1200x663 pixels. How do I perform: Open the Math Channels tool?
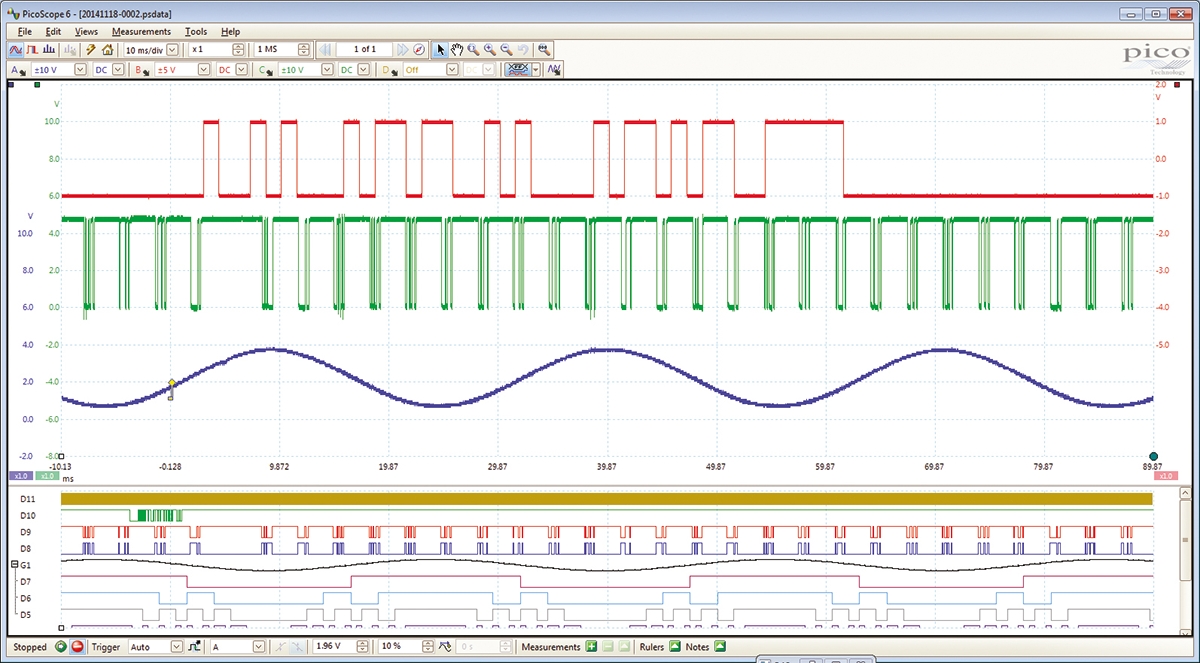556,69
